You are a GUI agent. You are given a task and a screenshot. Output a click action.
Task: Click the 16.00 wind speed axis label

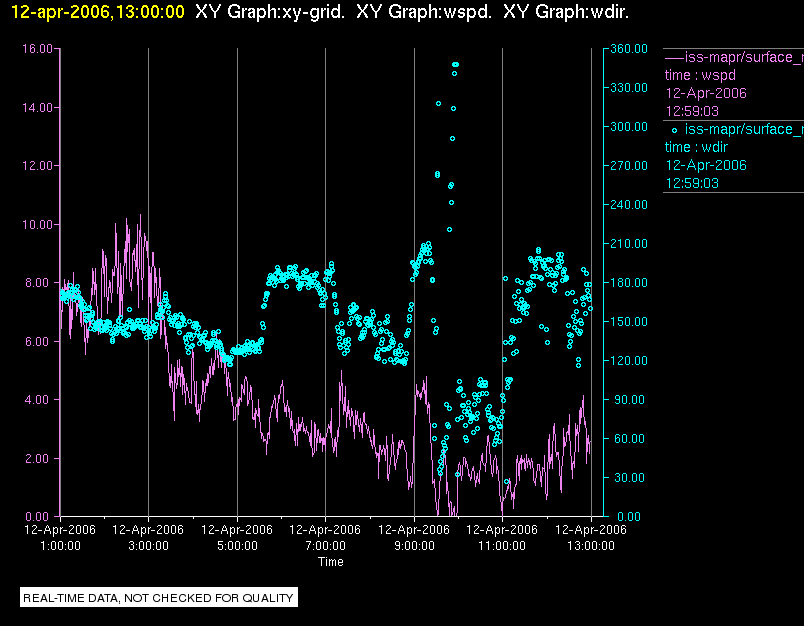pyautogui.click(x=37, y=49)
